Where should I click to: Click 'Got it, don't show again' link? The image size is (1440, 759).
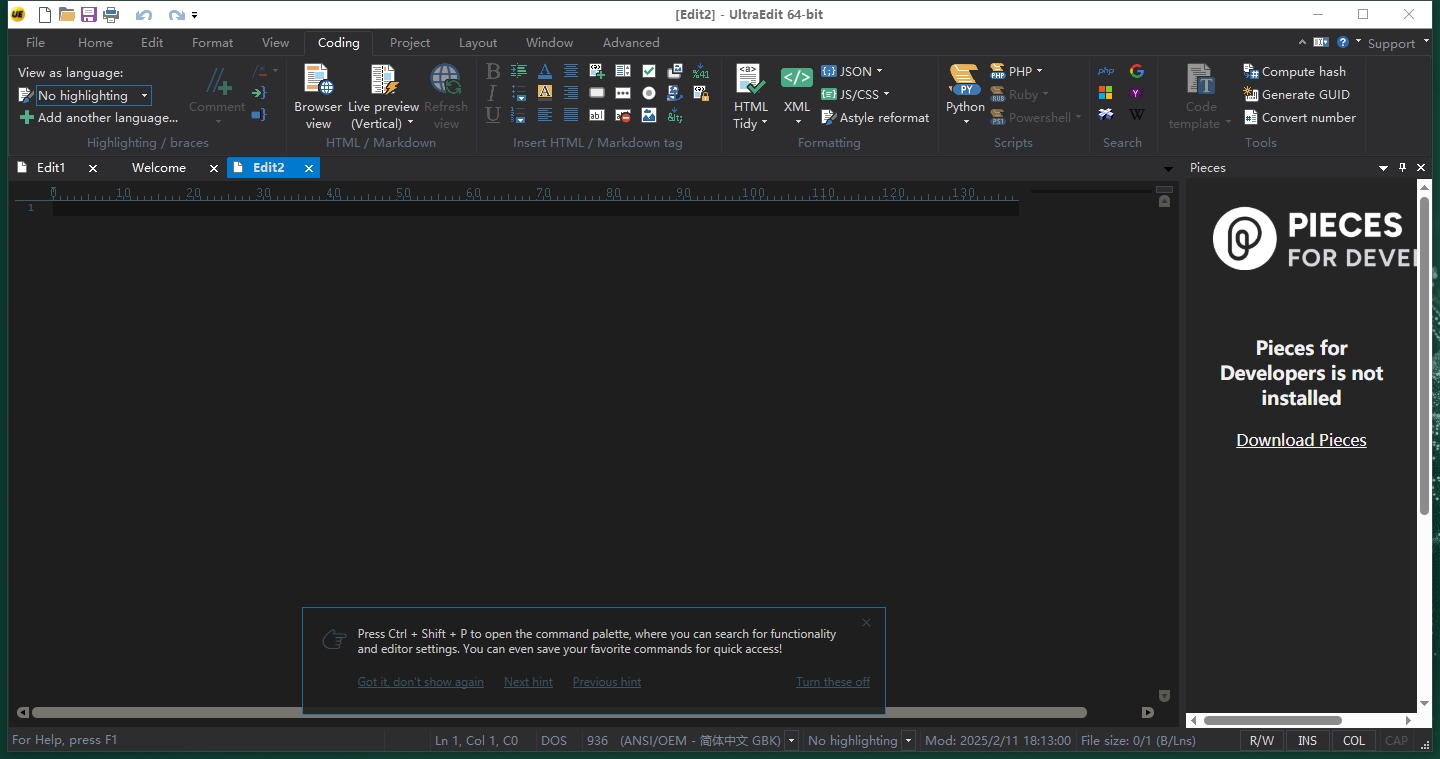pos(421,682)
